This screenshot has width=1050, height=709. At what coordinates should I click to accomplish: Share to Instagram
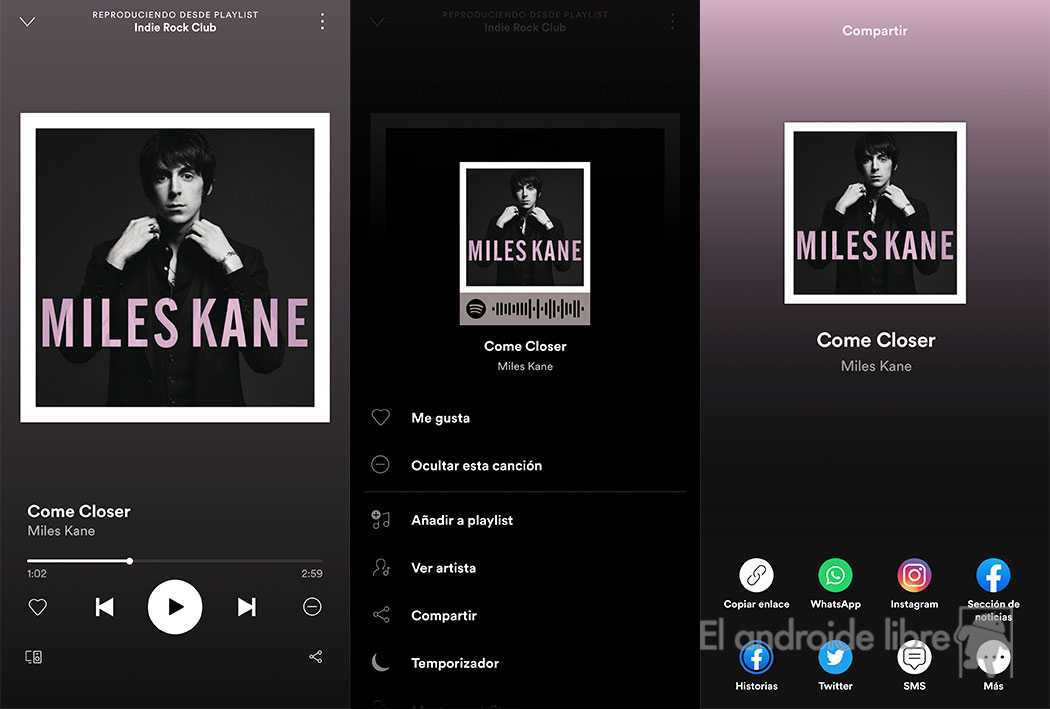[x=914, y=575]
